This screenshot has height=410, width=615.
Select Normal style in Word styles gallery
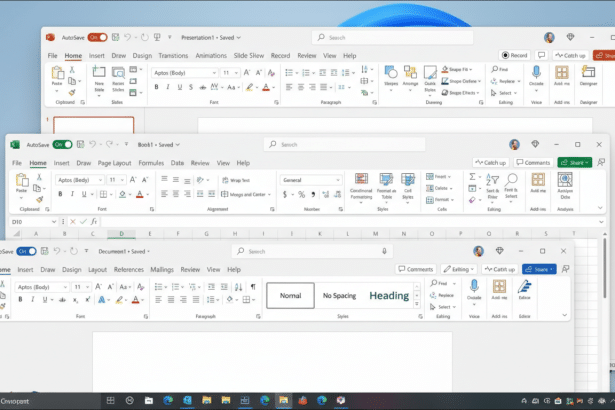[x=290, y=295]
